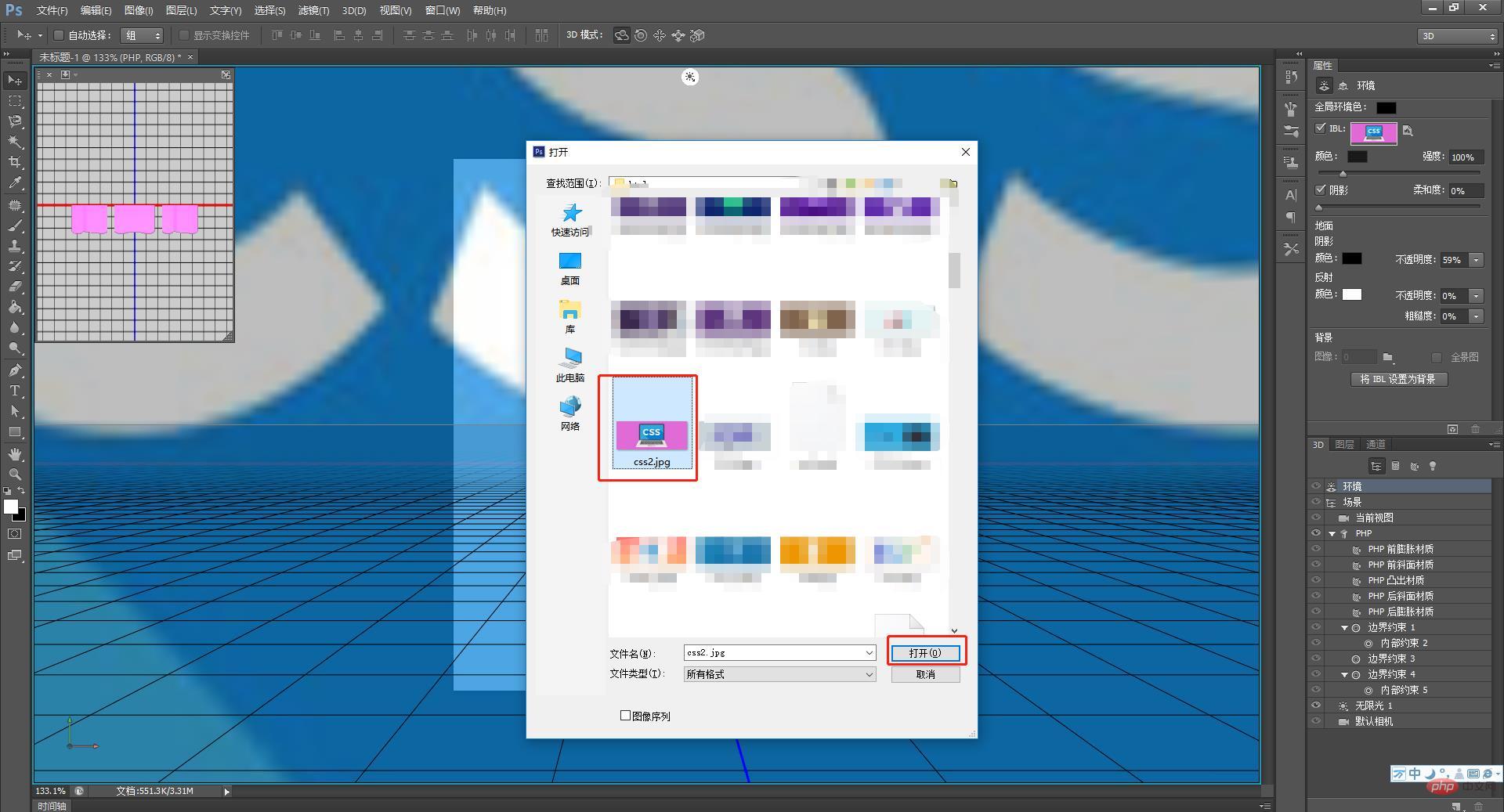Viewport: 1504px width, 812px height.
Task: Click the 打开(O) button
Action: coord(925,653)
